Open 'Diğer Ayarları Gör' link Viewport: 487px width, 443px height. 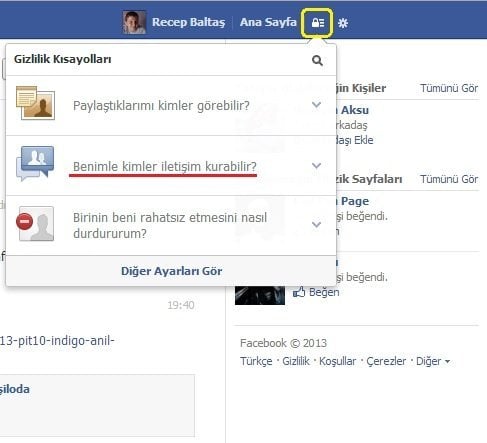point(171,271)
